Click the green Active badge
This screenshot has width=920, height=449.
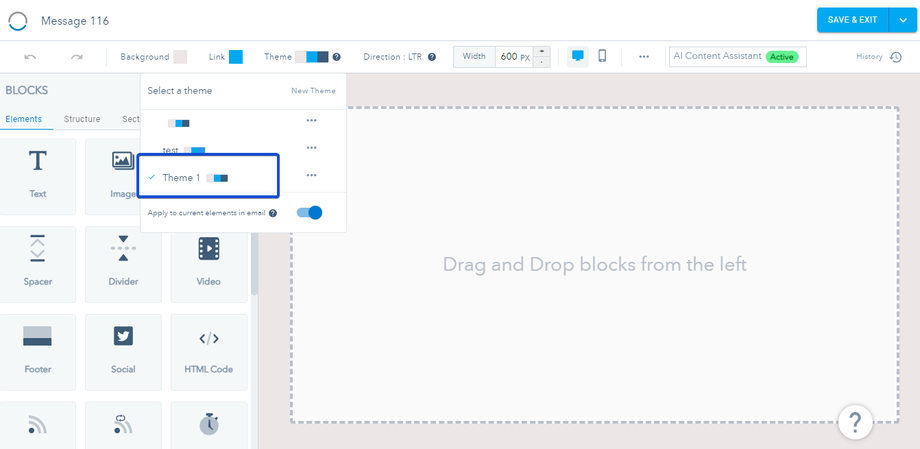click(x=782, y=57)
